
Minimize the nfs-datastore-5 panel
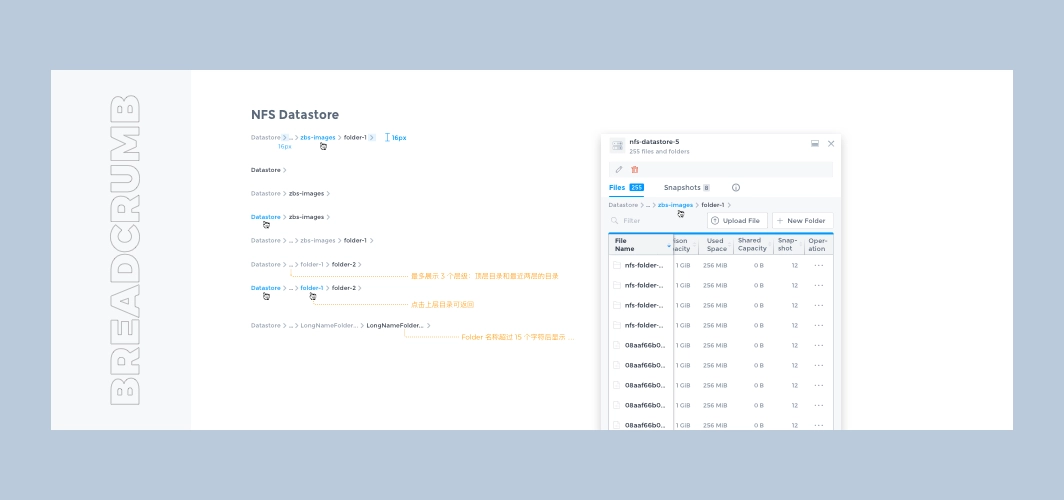click(815, 144)
